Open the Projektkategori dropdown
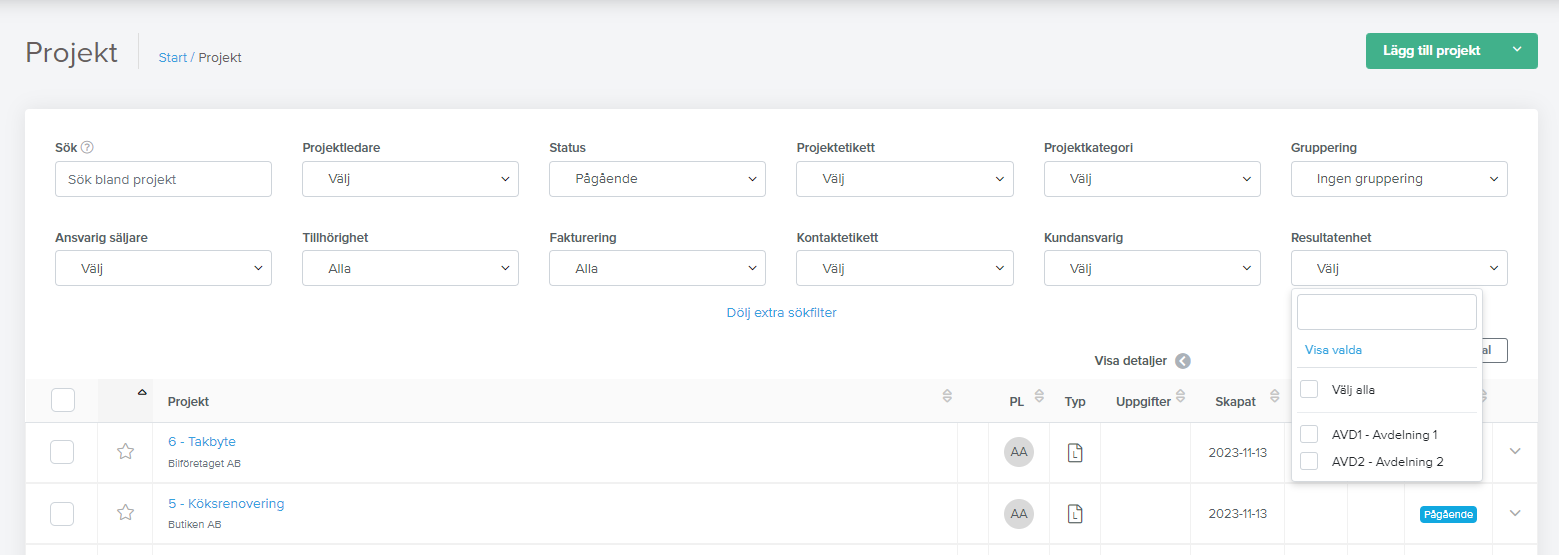This screenshot has height=555, width=1559. click(1152, 179)
